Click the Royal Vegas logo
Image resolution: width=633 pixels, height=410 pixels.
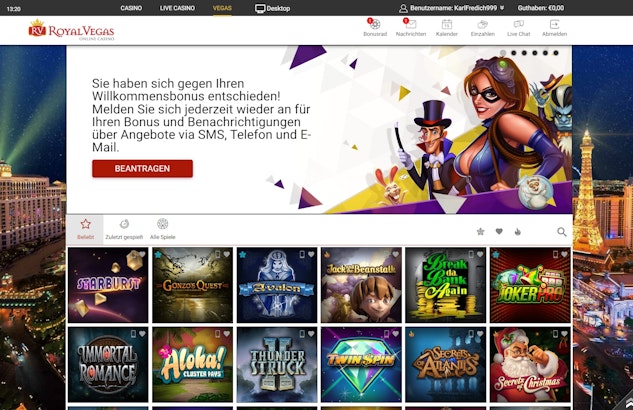tap(71, 29)
